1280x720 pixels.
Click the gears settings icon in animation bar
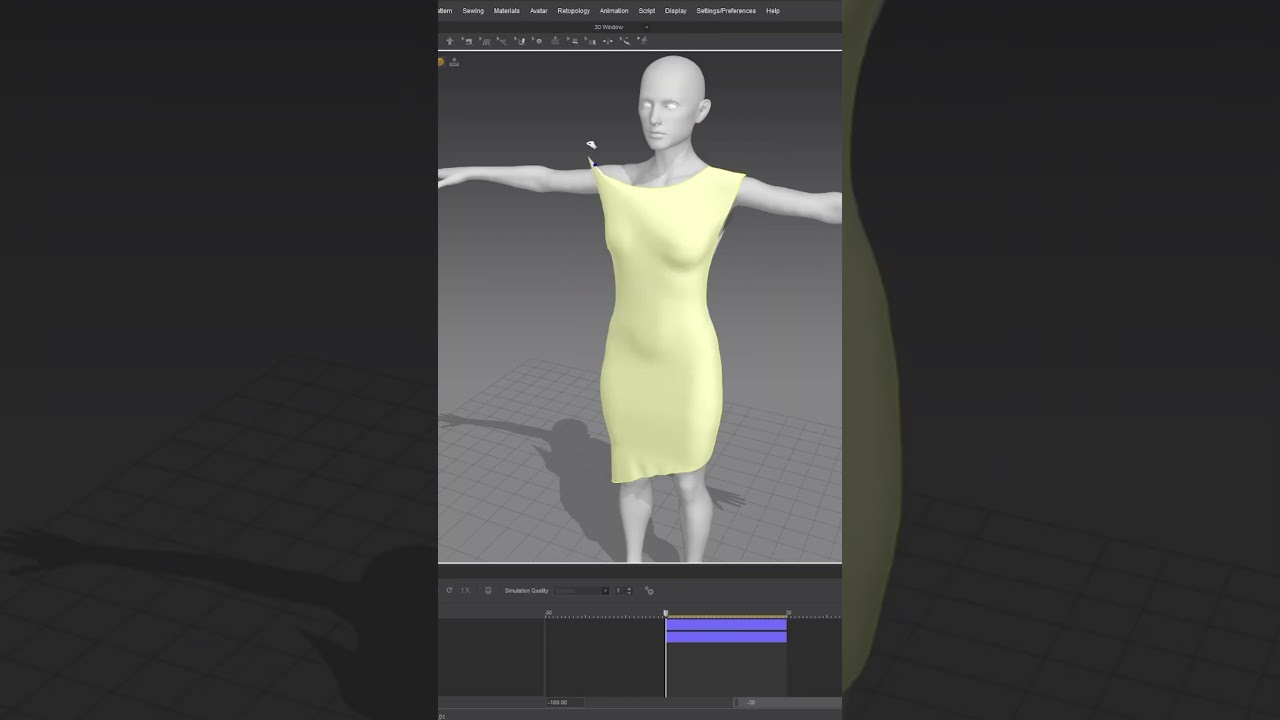point(649,591)
